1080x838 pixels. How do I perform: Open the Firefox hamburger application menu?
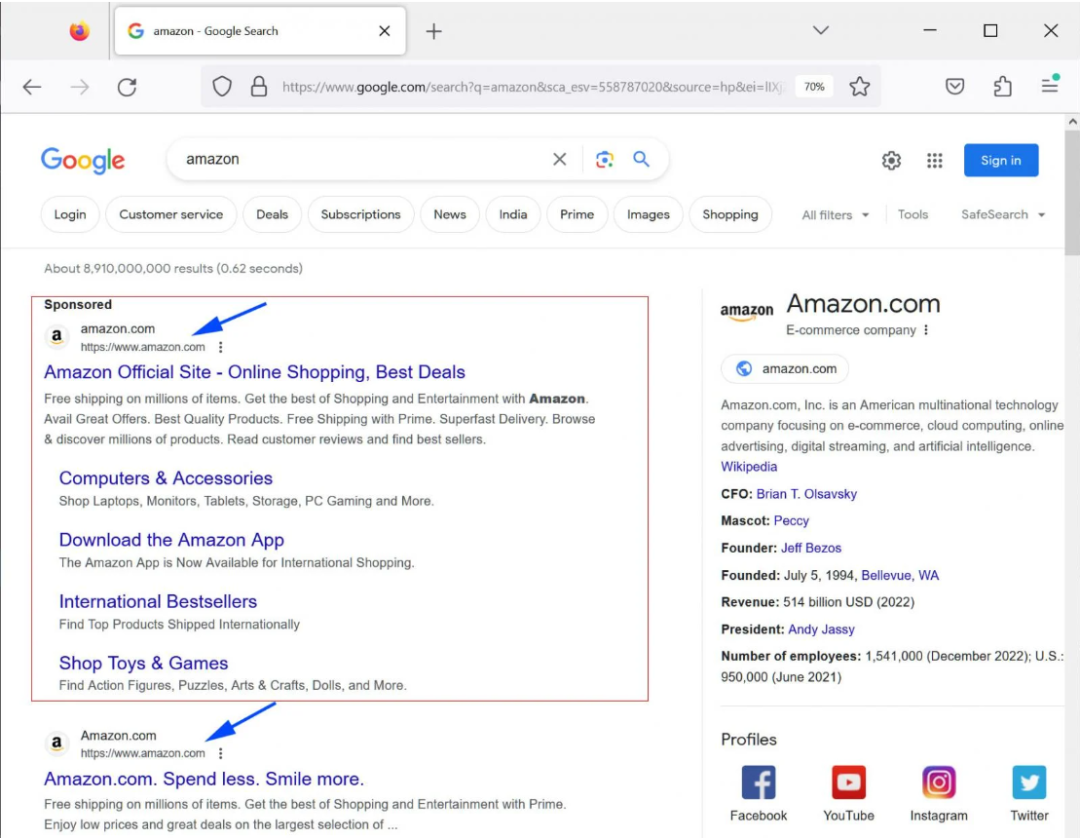point(1050,85)
